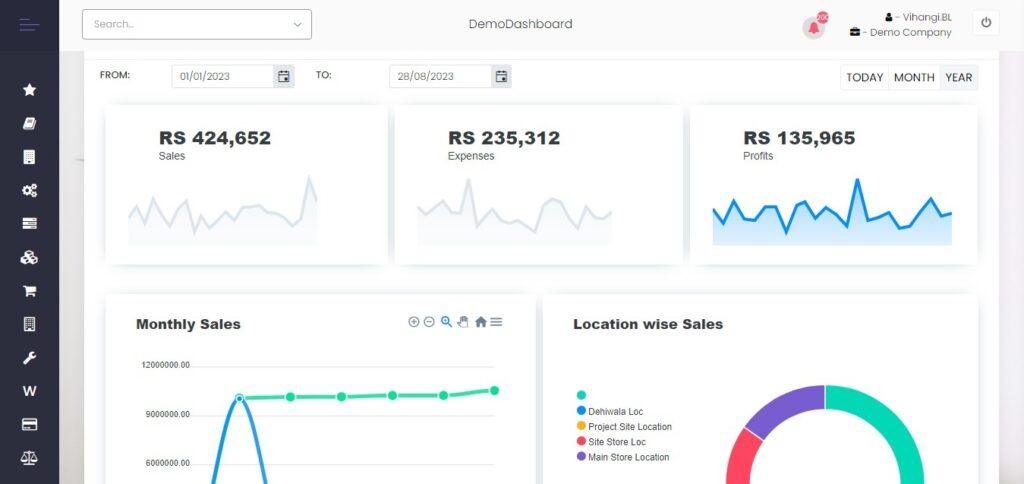This screenshot has height=484, width=1024.
Task: Open the wrench tools sidebar icon
Action: (x=29, y=358)
